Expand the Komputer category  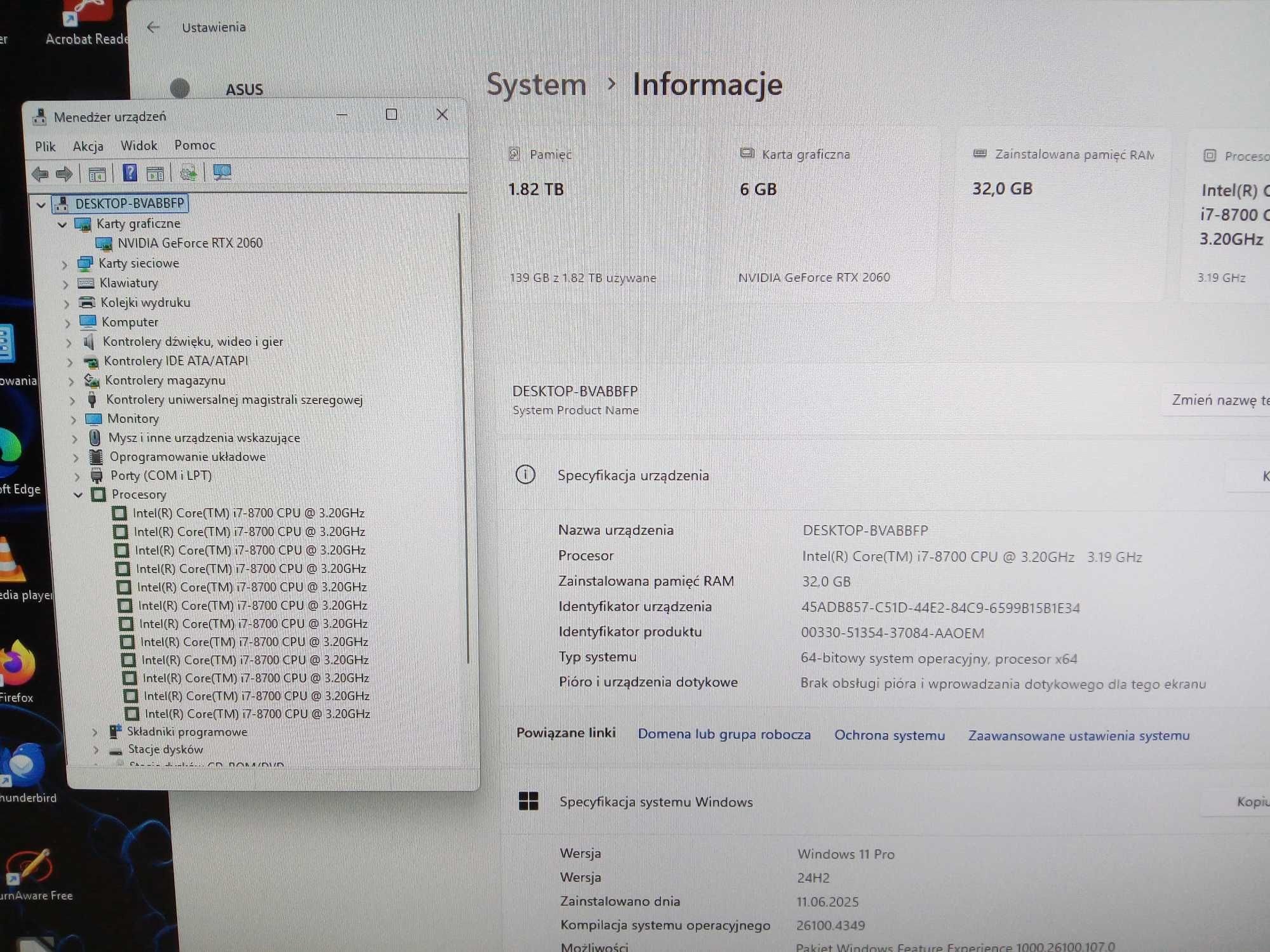[67, 324]
